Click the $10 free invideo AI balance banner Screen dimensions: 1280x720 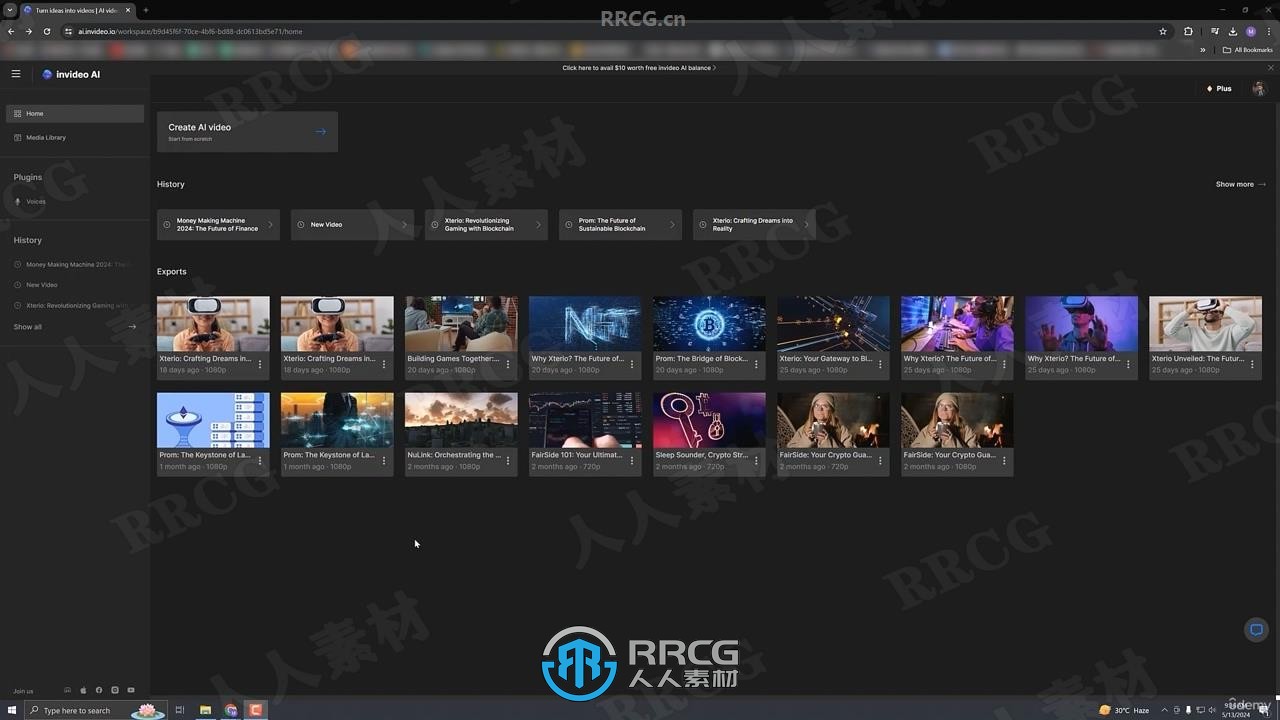639,68
